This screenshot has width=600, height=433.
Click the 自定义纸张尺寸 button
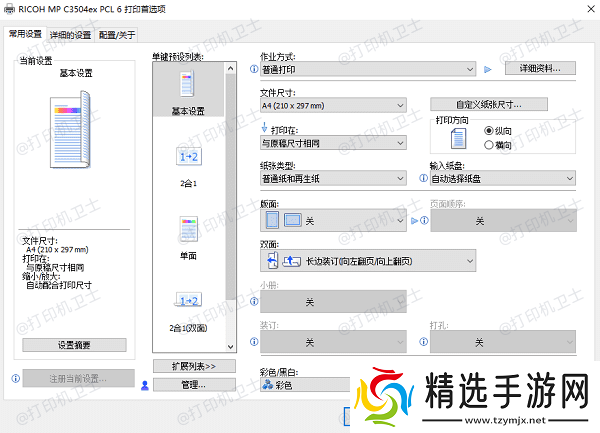click(x=490, y=104)
